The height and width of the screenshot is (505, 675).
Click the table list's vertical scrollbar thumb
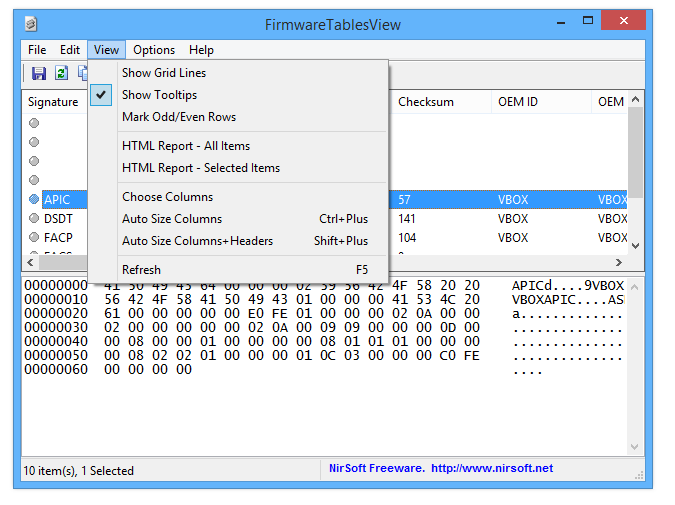tap(635, 153)
